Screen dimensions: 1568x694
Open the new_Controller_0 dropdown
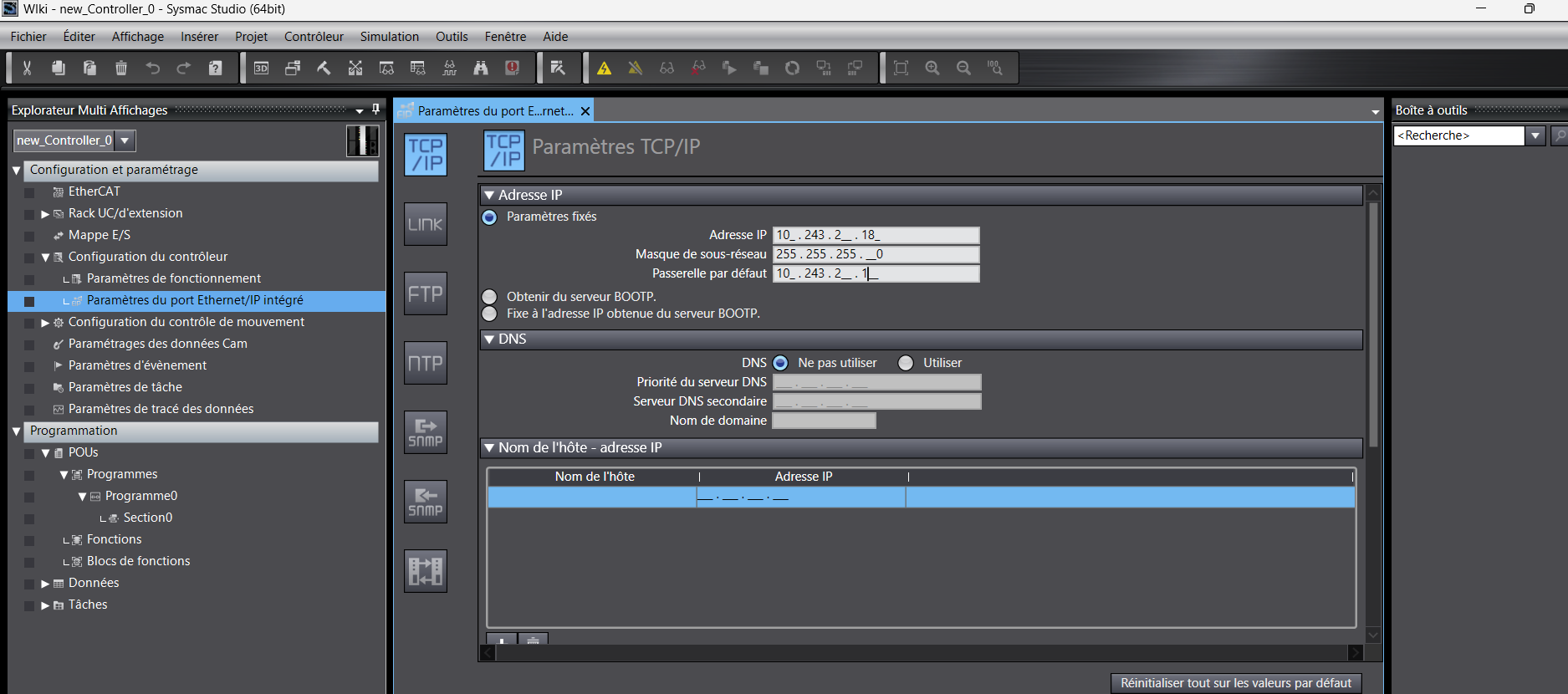[x=125, y=140]
